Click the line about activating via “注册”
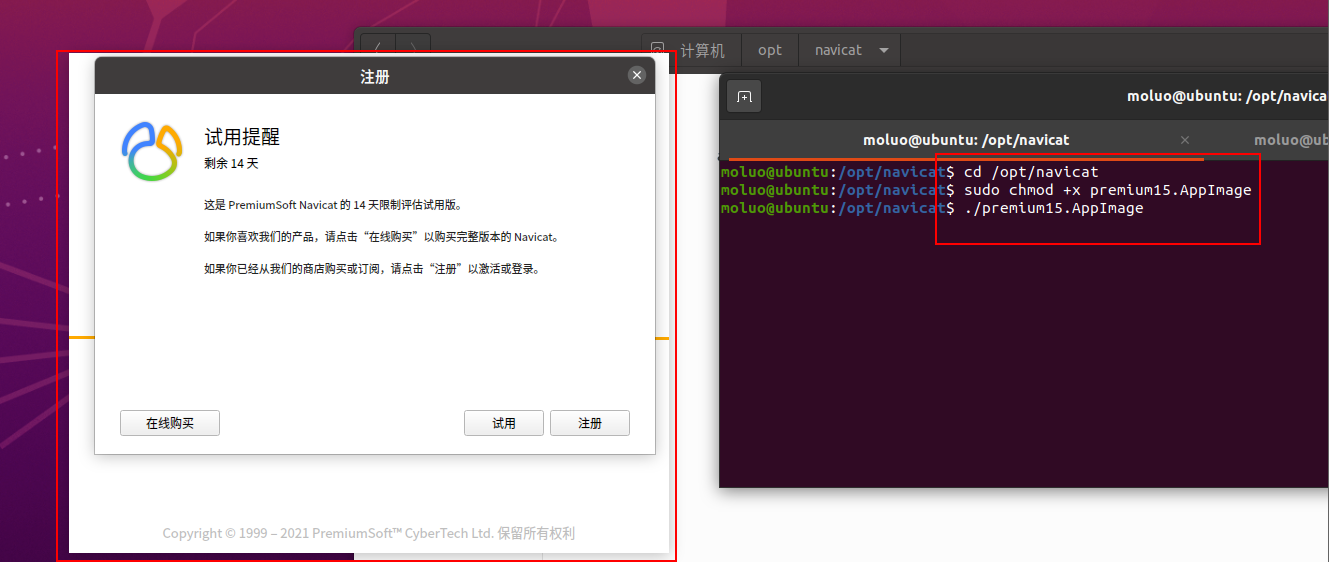Image resolution: width=1329 pixels, height=562 pixels. pos(372,269)
